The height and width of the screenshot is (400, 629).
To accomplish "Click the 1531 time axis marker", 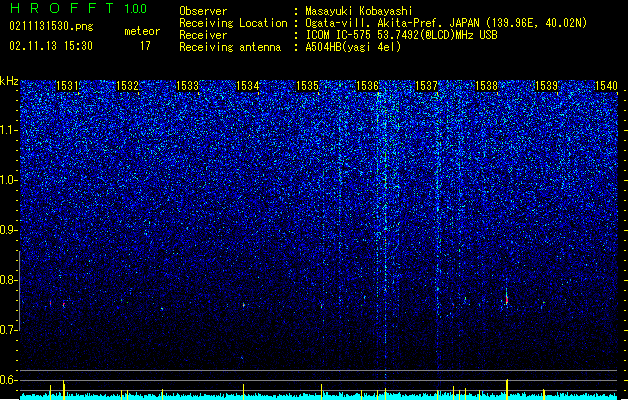I will point(67,86).
